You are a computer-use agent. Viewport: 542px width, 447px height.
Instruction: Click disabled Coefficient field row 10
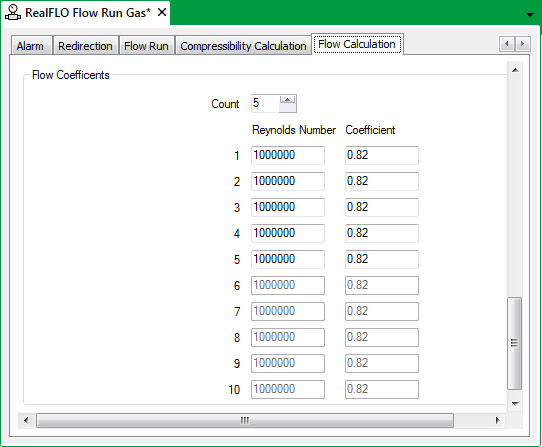click(x=382, y=389)
